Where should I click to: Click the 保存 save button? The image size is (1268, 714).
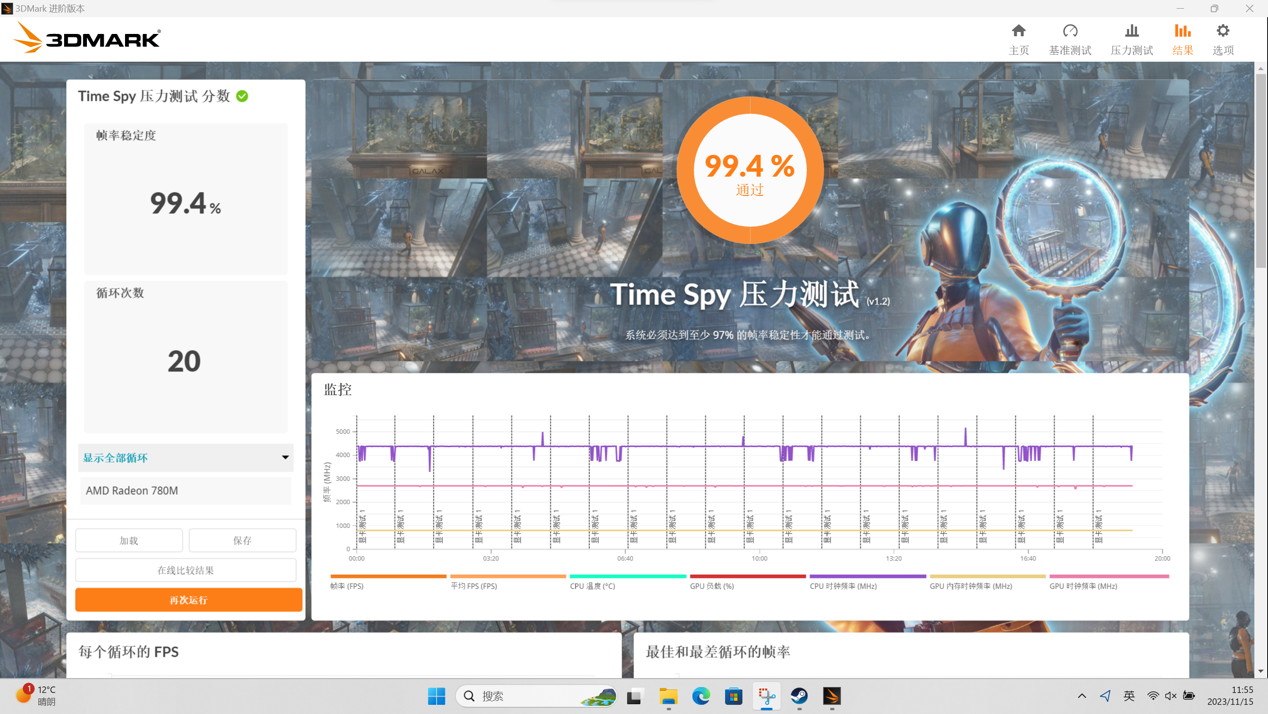[242, 540]
